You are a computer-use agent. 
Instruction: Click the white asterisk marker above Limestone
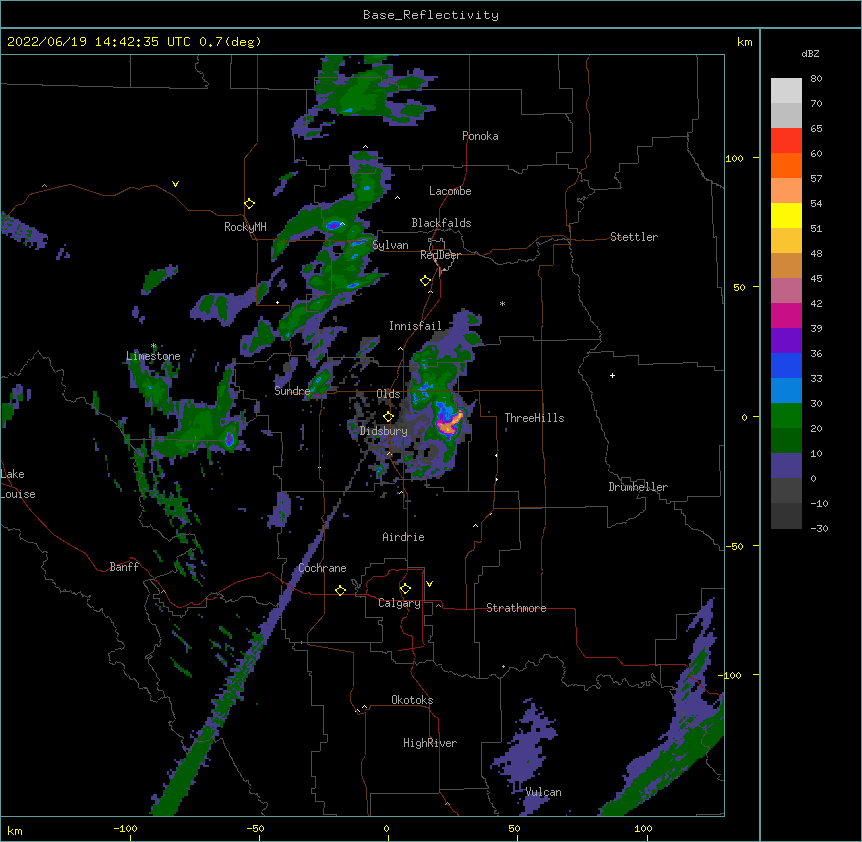tap(153, 346)
